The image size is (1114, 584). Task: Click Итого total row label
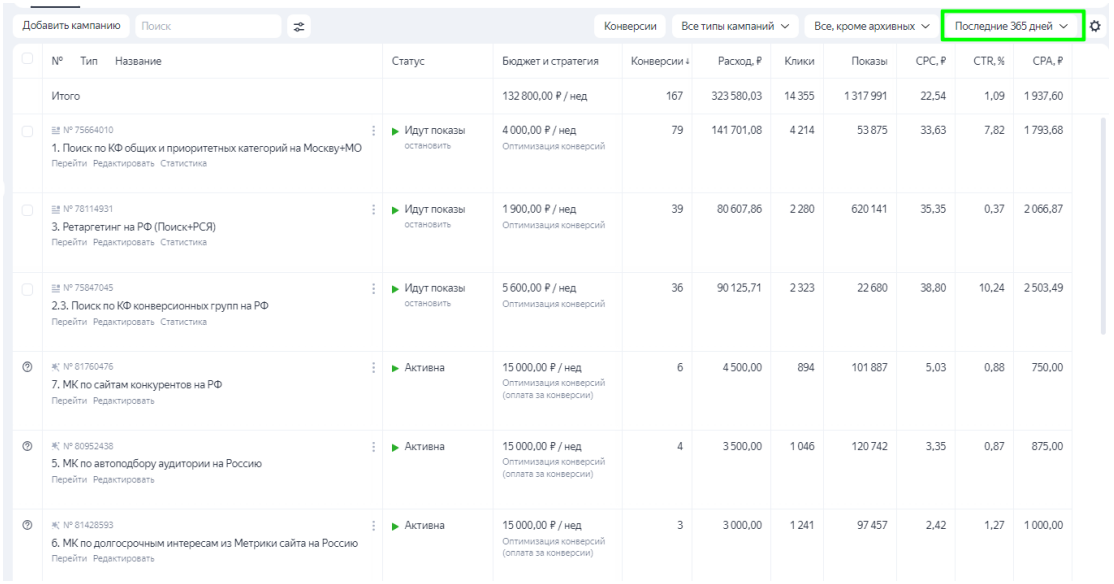65,96
